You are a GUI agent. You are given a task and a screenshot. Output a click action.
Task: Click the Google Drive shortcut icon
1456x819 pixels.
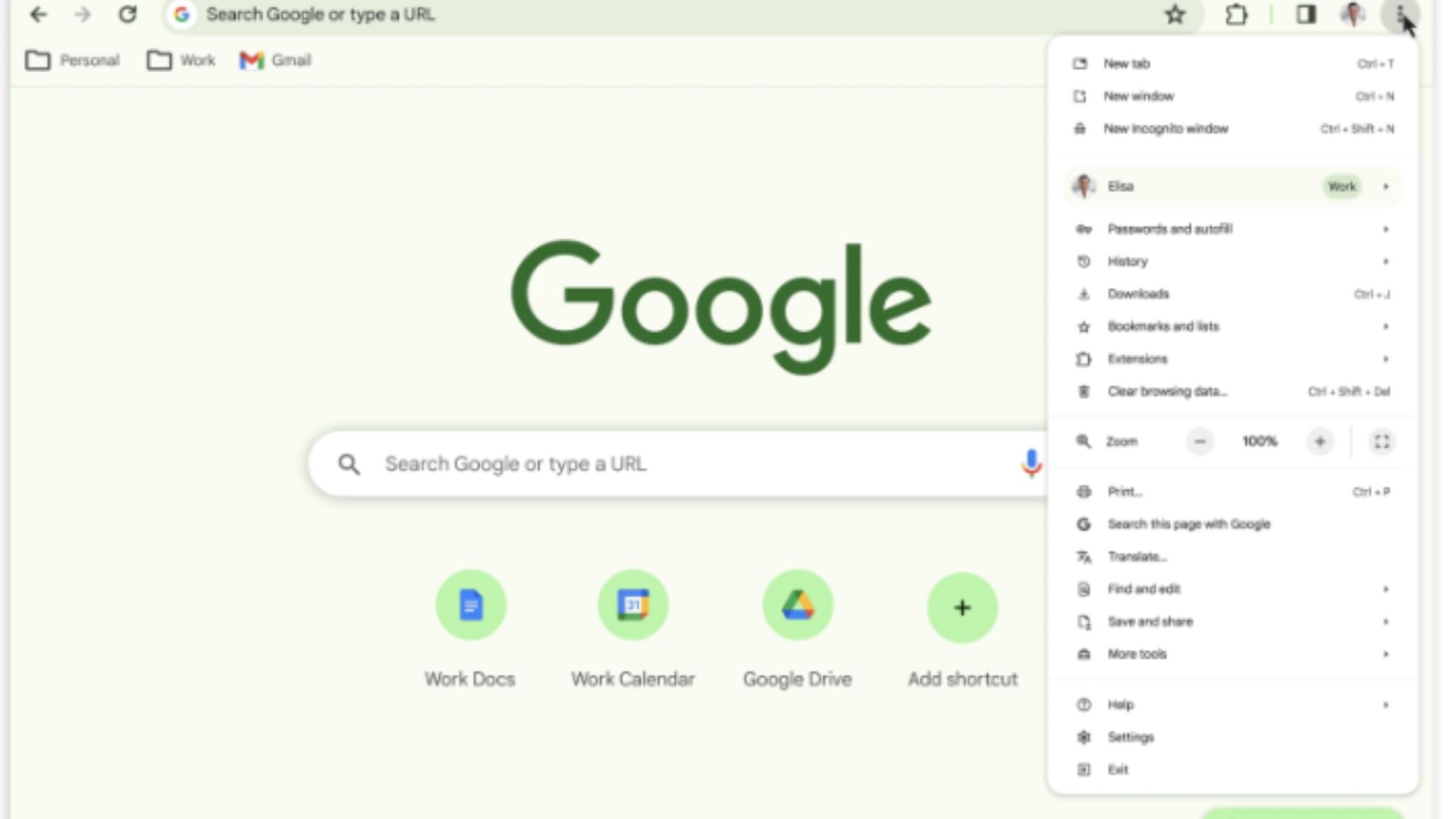pos(797,604)
